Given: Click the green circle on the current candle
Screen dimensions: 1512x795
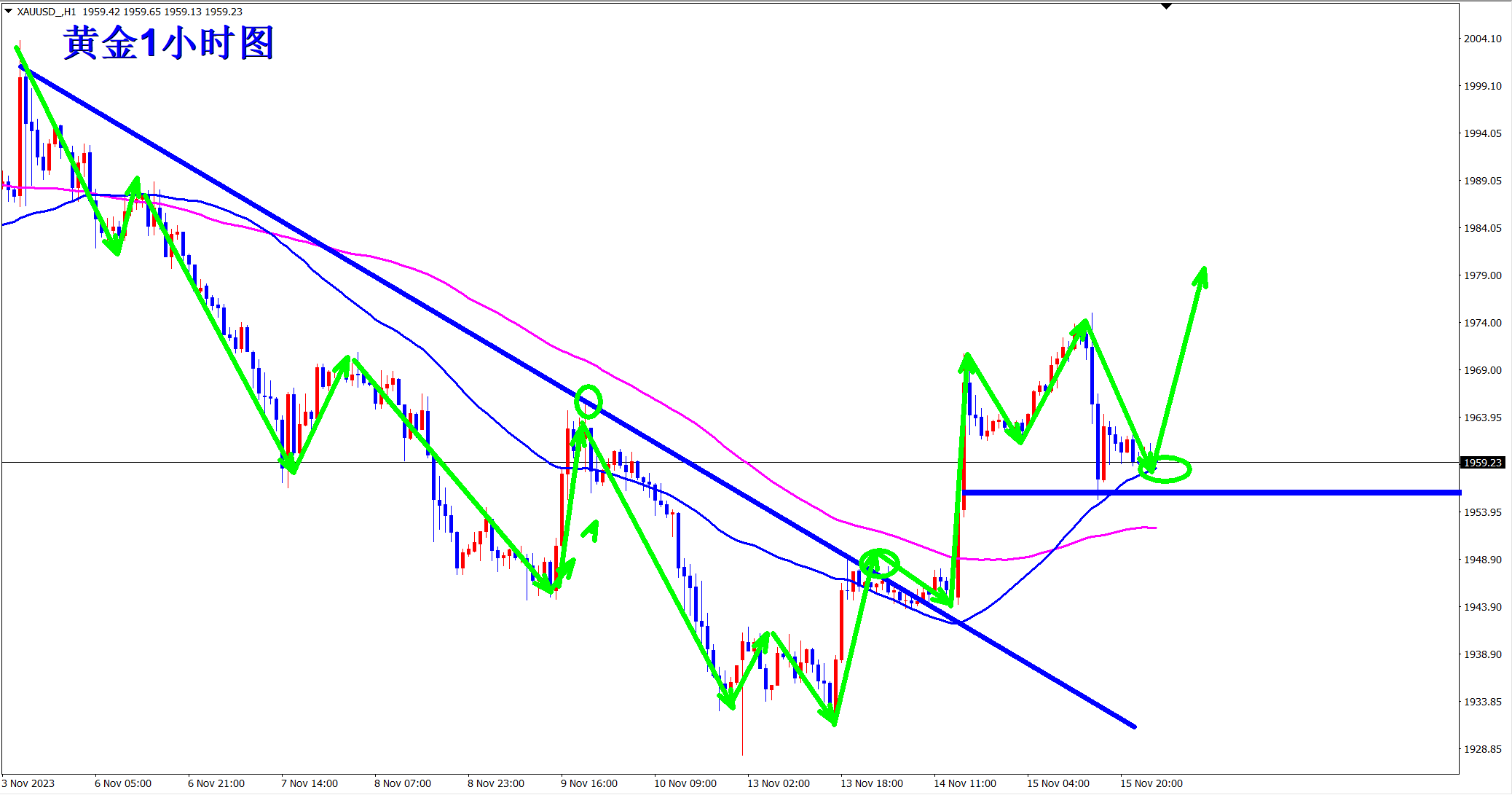Looking at the screenshot, I should point(1165,469).
